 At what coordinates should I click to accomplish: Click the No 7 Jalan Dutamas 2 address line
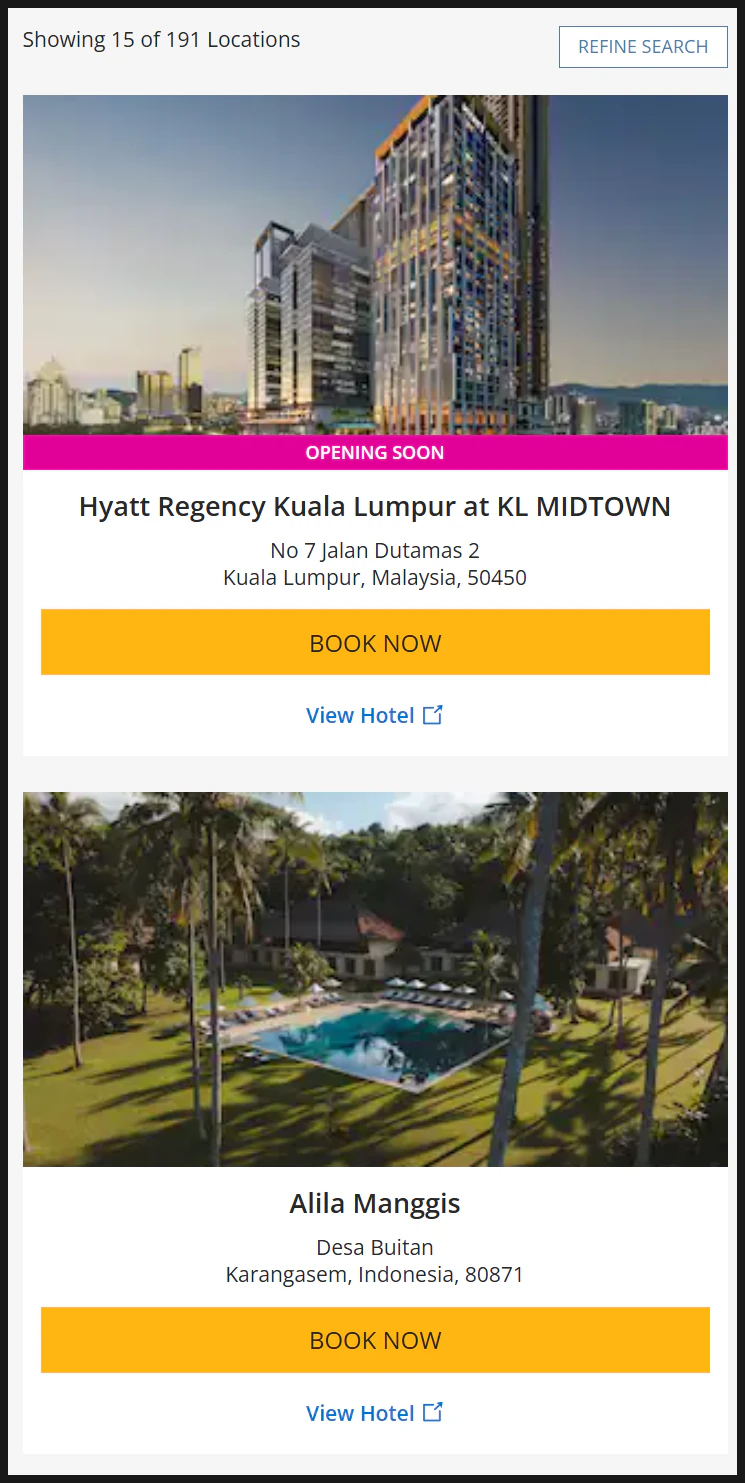[x=375, y=550]
